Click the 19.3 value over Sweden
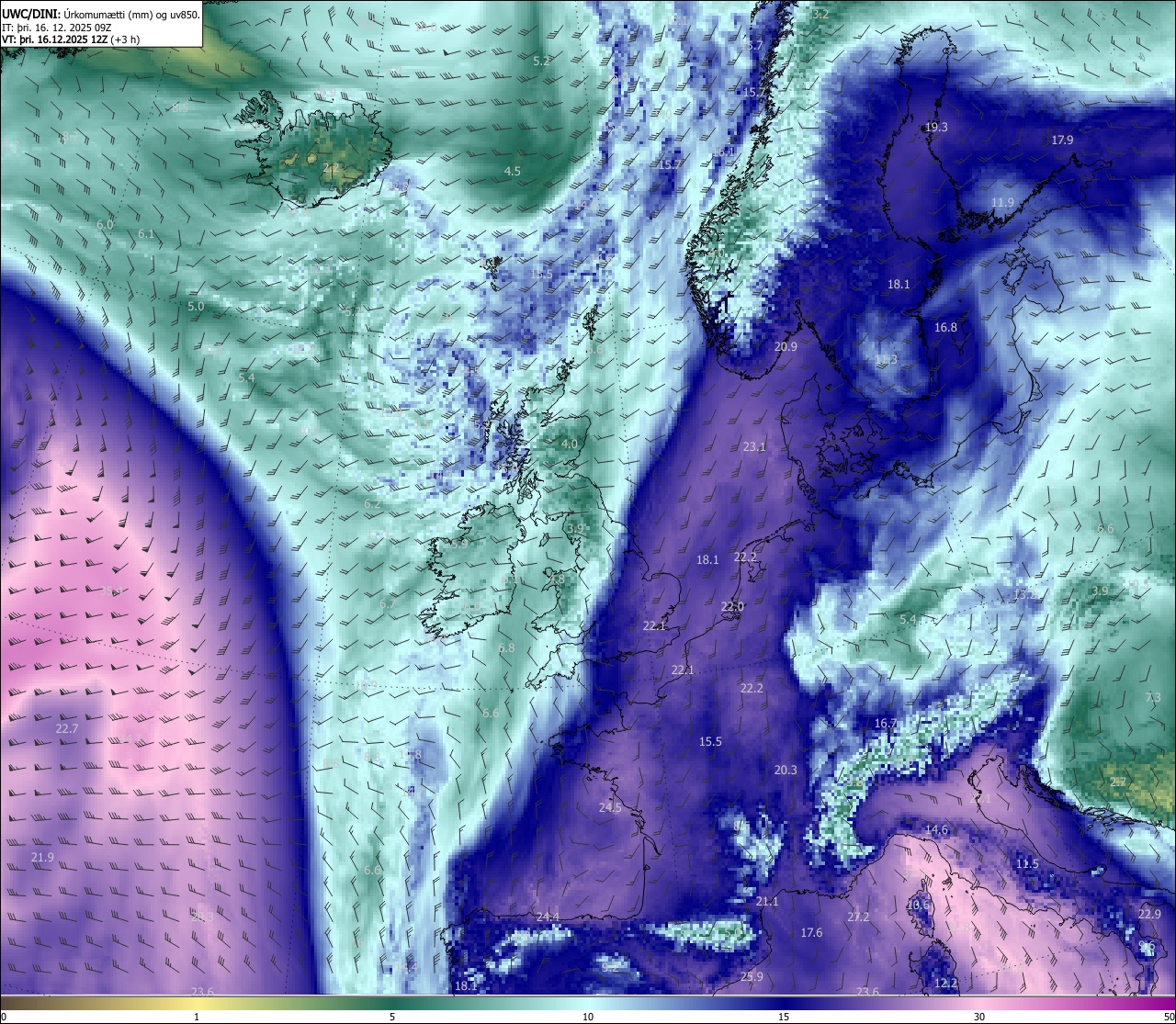Viewport: 1176px width, 1024px height. click(x=936, y=128)
